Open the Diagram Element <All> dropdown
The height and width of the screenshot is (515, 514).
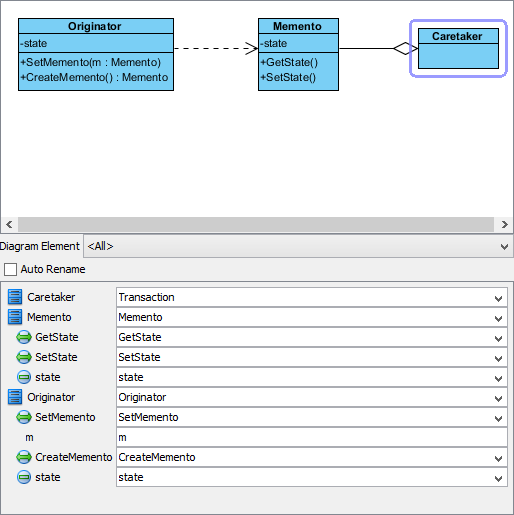[x=298, y=246]
